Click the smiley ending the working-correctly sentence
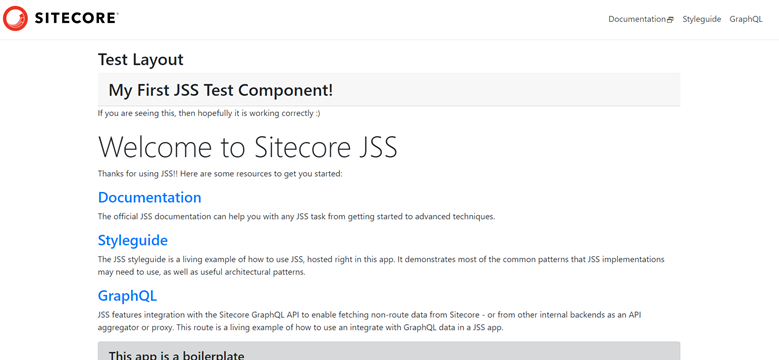Screen dimensions: 779x360 [x=317, y=113]
